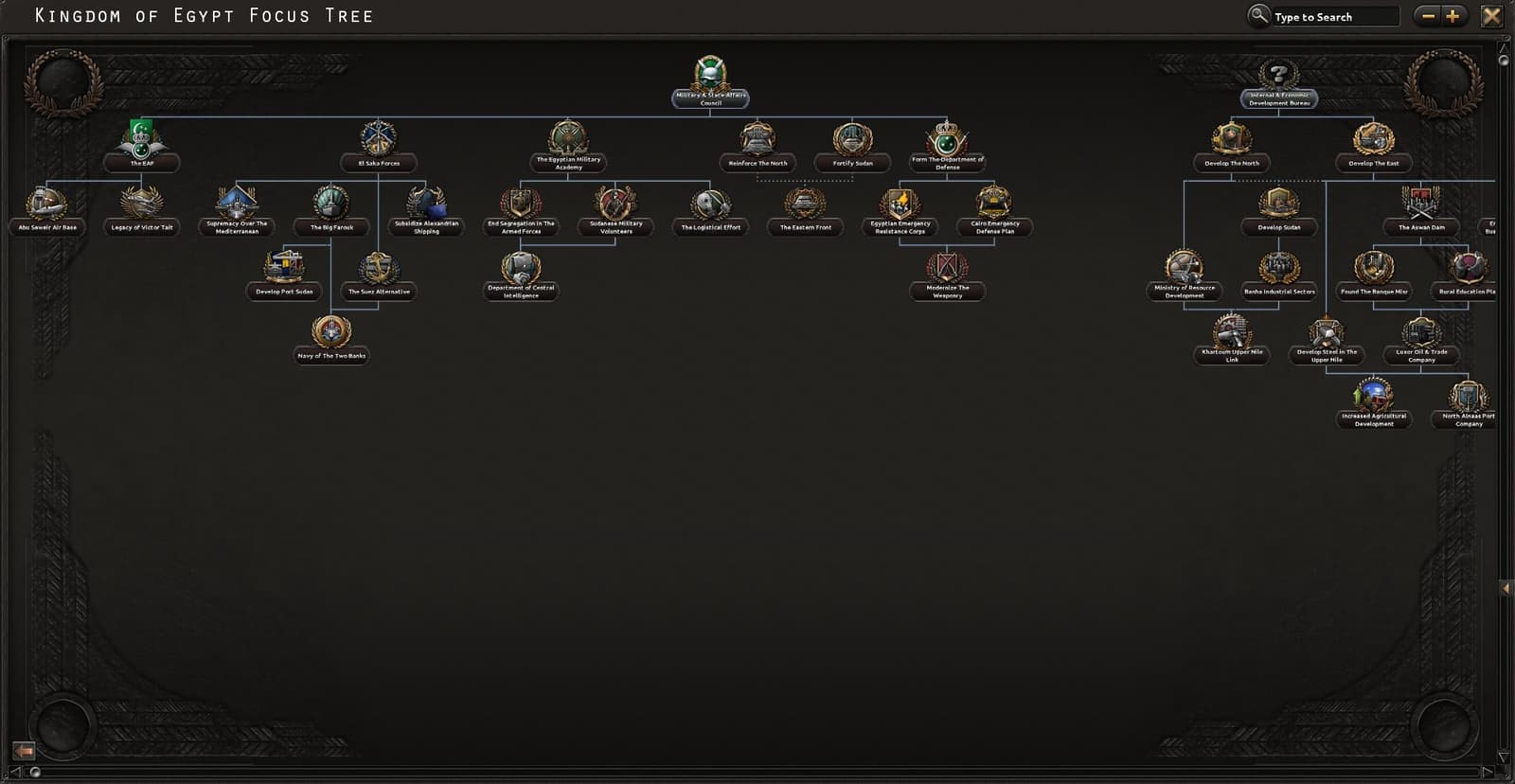
Task: Select the Military & State Affairs Council focus
Action: click(710, 82)
